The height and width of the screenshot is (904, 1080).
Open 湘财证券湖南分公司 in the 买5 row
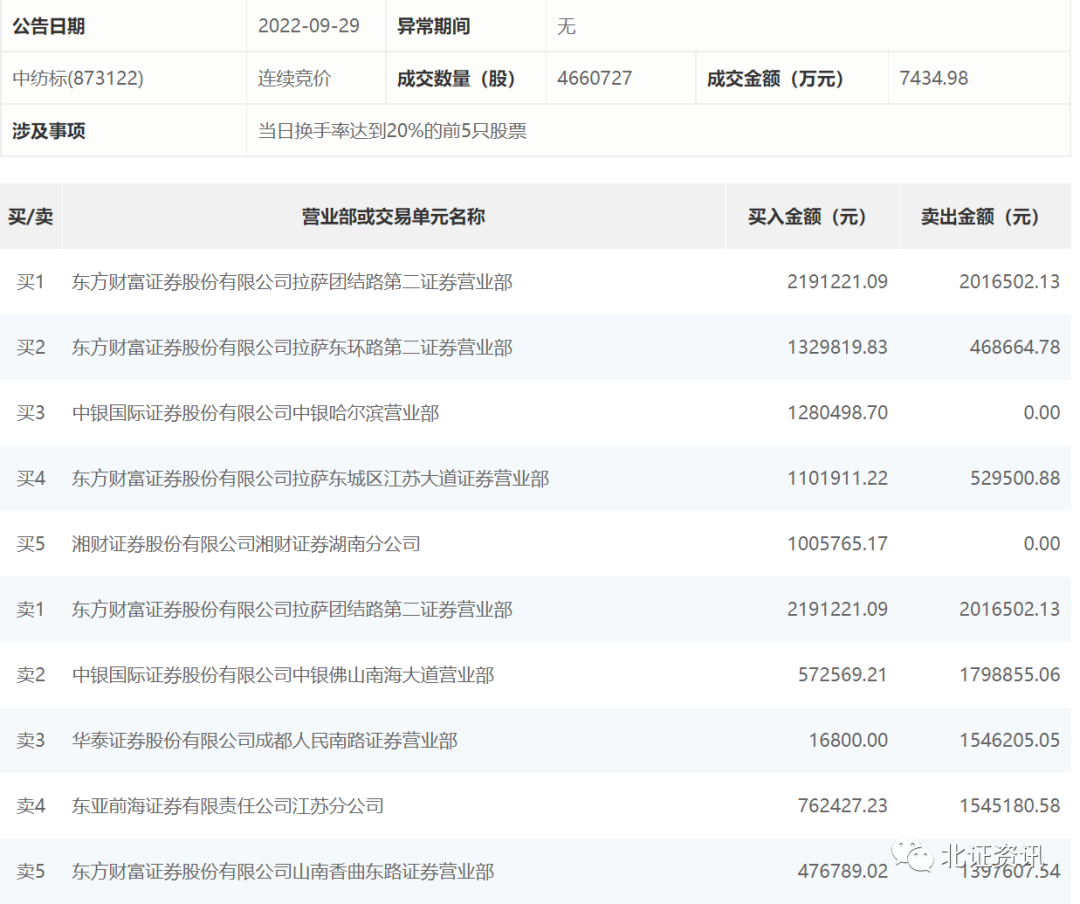(x=246, y=544)
